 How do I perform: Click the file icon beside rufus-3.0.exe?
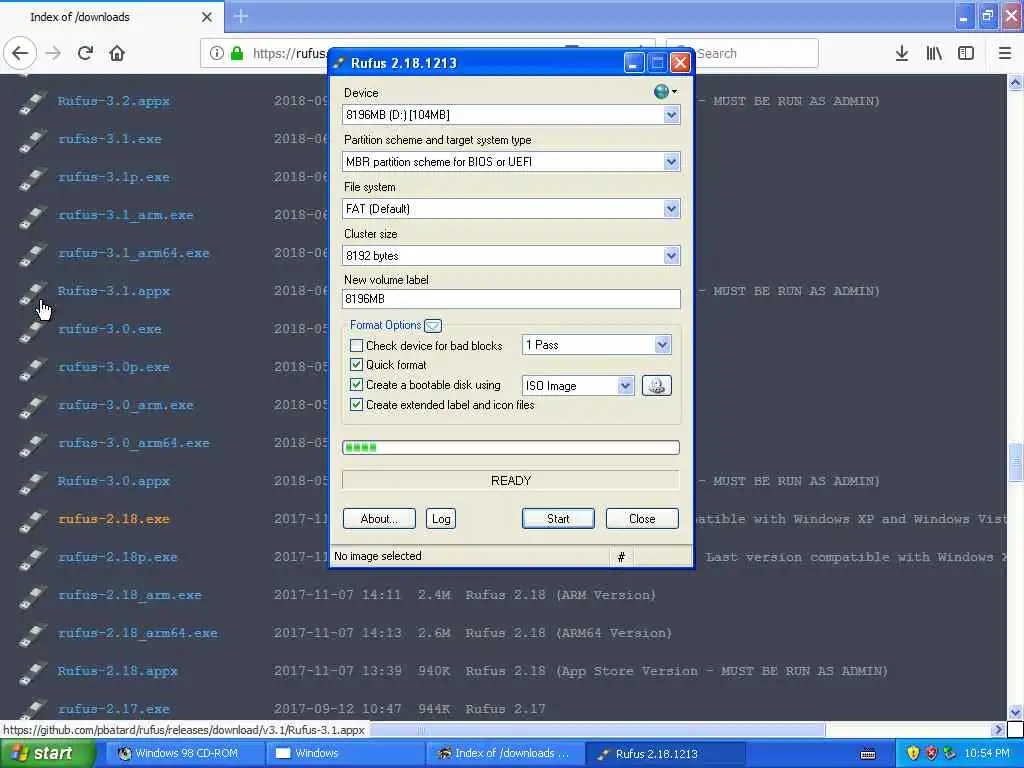coord(33,330)
